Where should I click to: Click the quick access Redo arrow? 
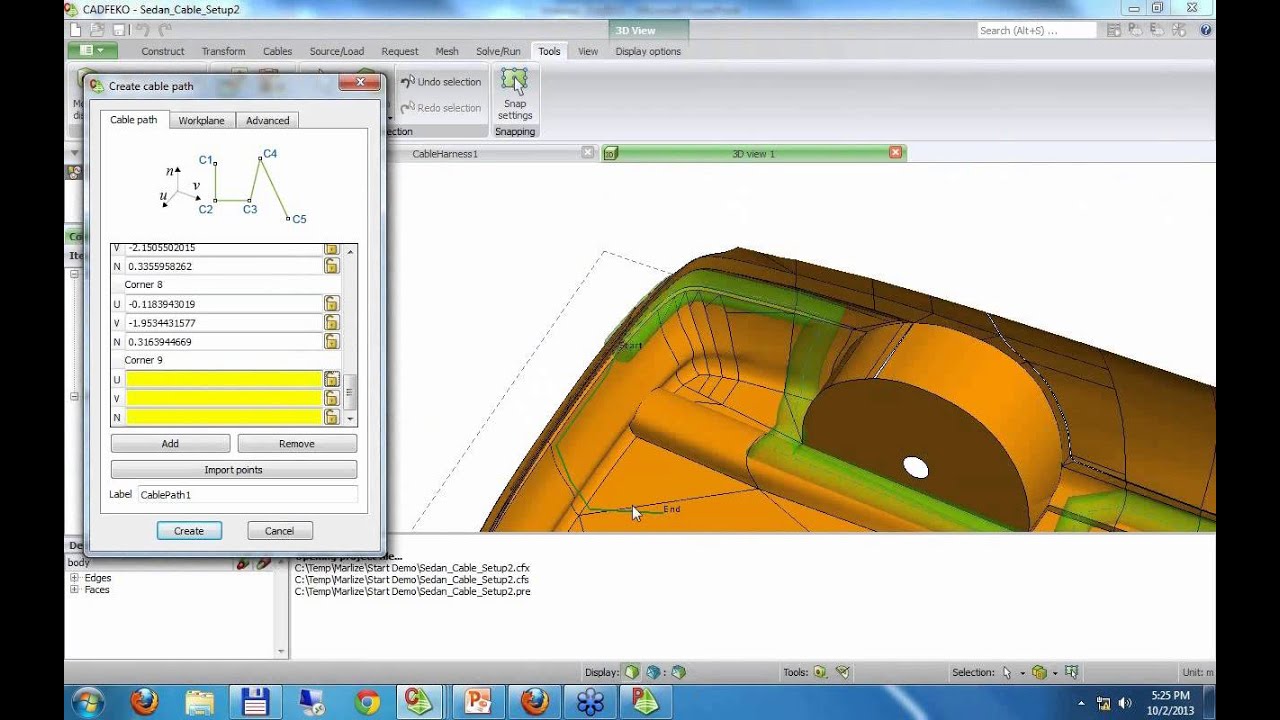click(x=165, y=30)
